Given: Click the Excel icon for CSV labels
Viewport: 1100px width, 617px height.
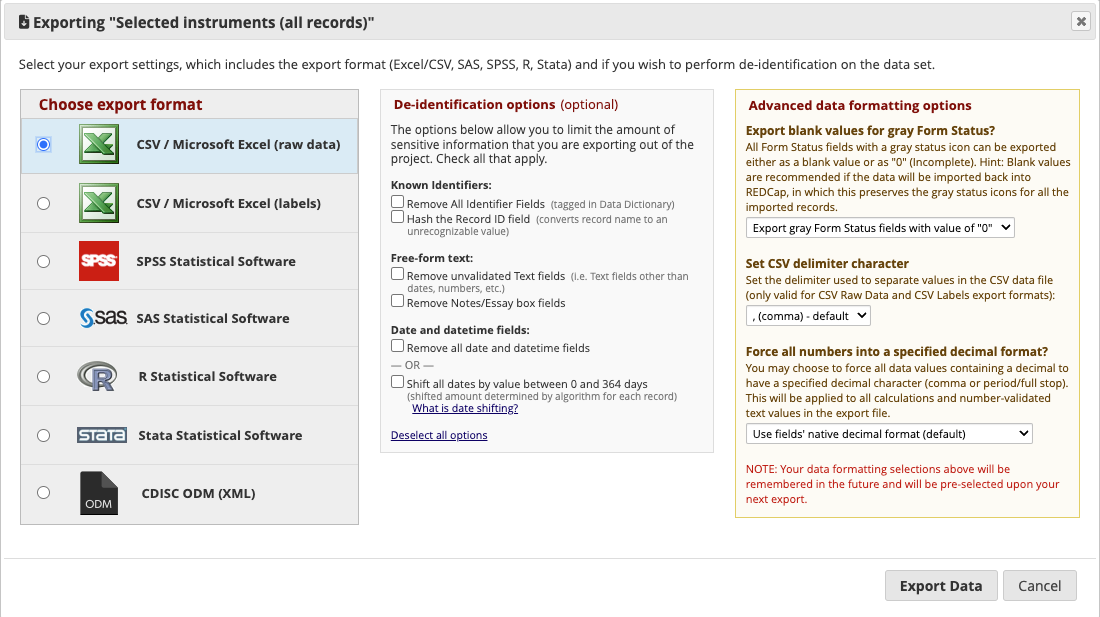Looking at the screenshot, I should [x=99, y=203].
